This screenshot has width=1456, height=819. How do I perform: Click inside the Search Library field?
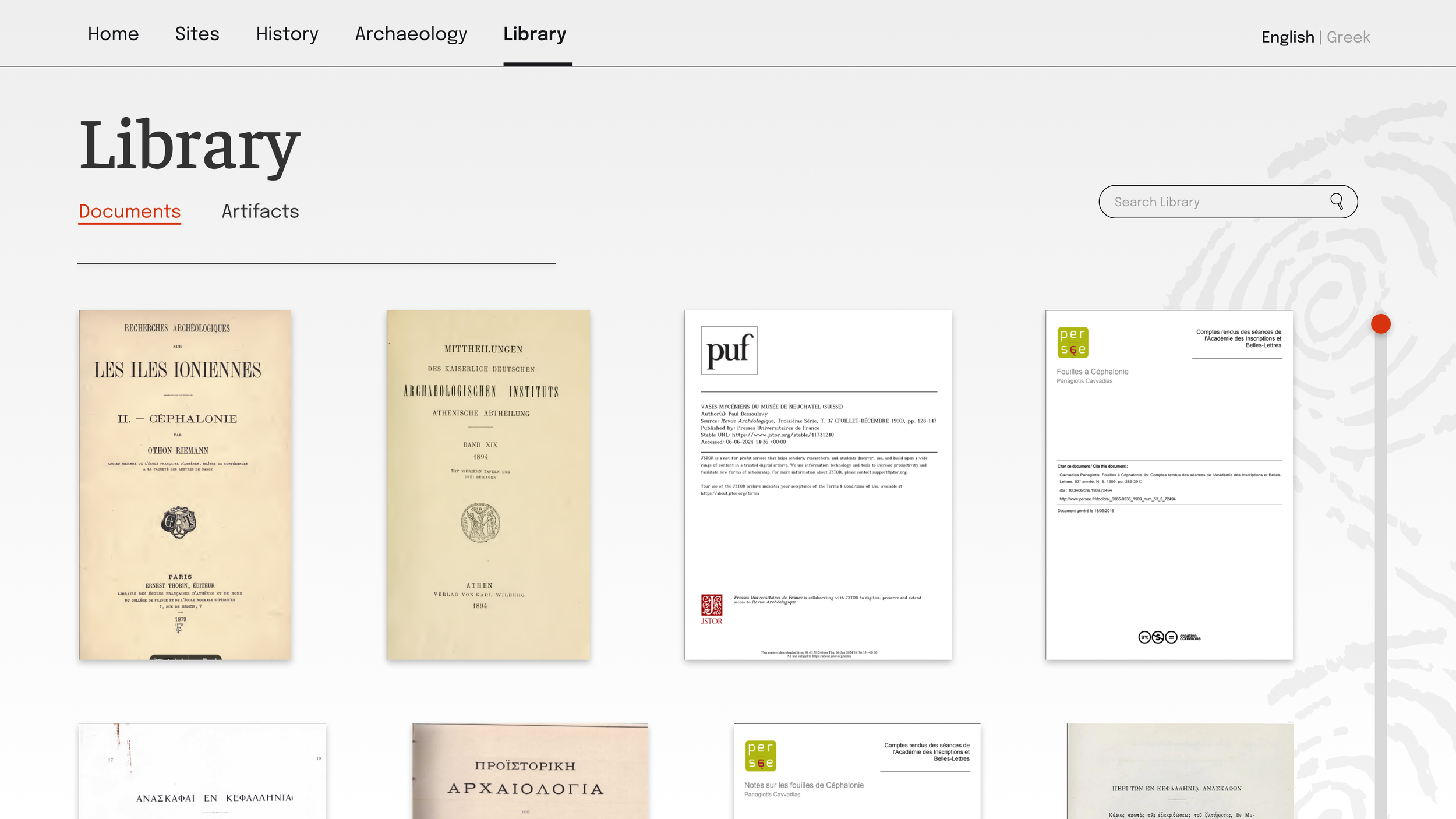click(x=1211, y=202)
